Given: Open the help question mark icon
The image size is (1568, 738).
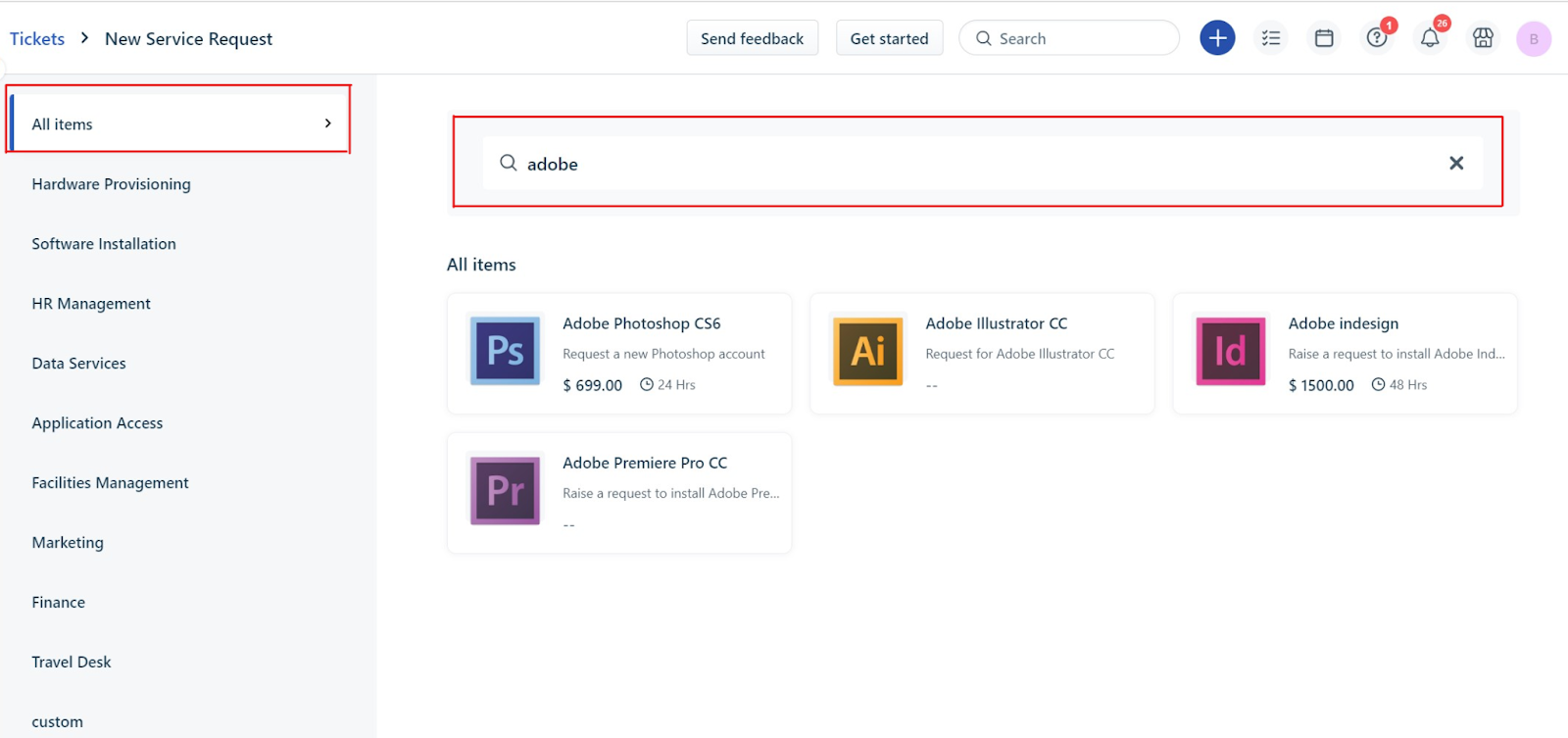Looking at the screenshot, I should click(x=1377, y=38).
